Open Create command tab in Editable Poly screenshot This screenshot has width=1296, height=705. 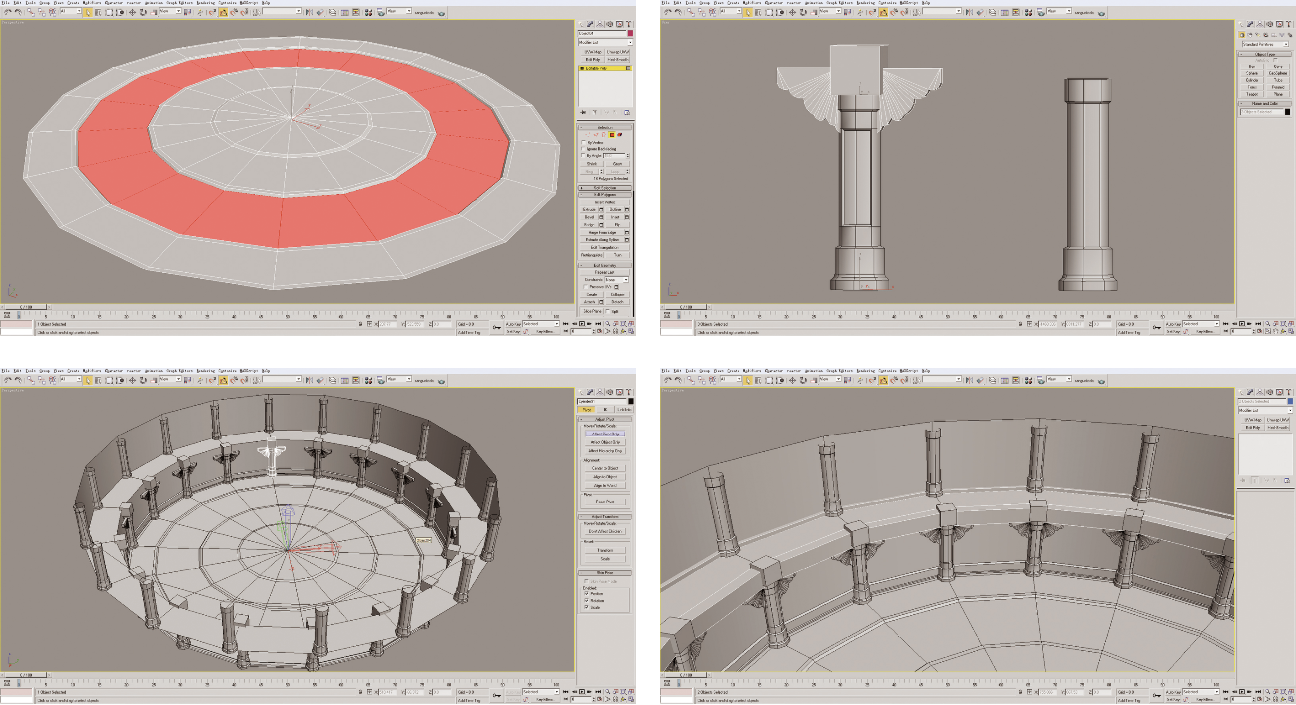coord(580,24)
